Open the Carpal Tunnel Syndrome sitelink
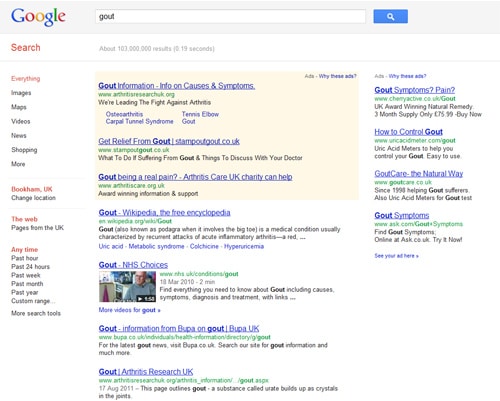Viewport: 500px width, 401px height. pyautogui.click(x=139, y=122)
